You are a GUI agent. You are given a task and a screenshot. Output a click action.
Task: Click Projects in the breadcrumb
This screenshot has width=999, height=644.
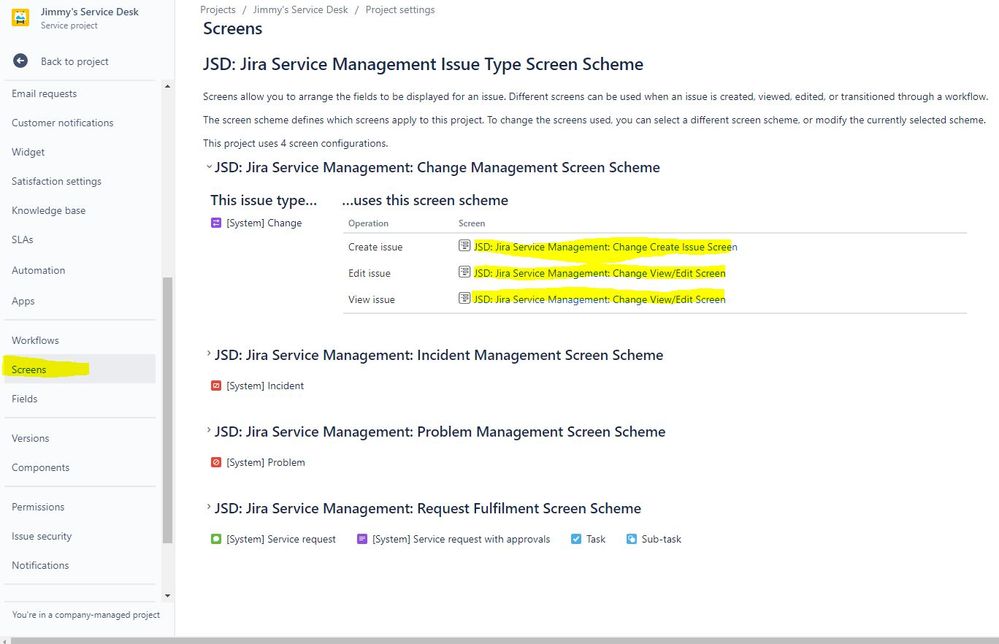218,10
